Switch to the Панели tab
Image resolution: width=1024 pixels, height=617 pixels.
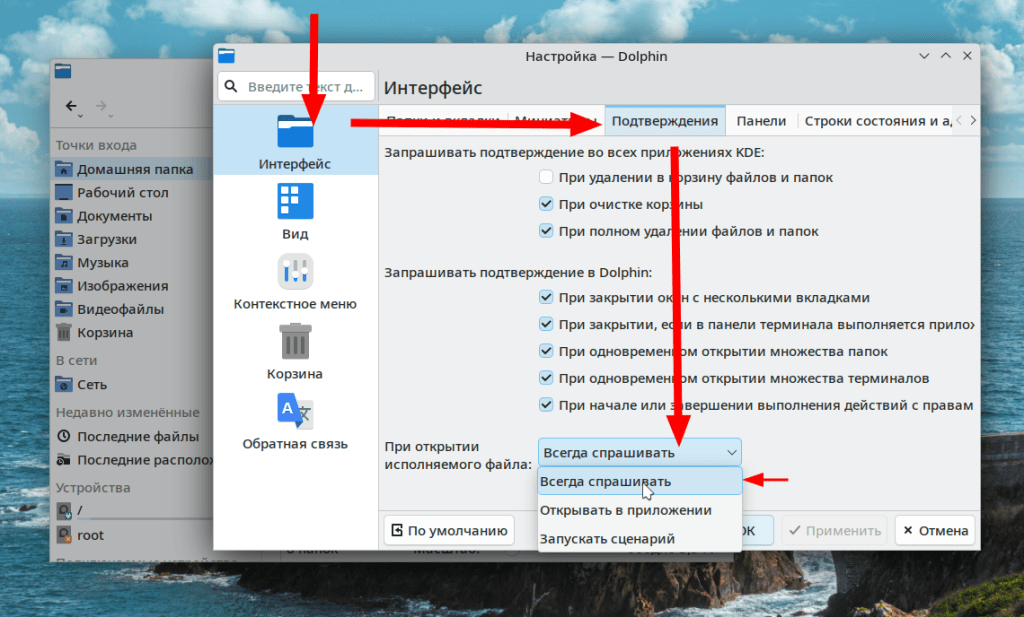761,121
